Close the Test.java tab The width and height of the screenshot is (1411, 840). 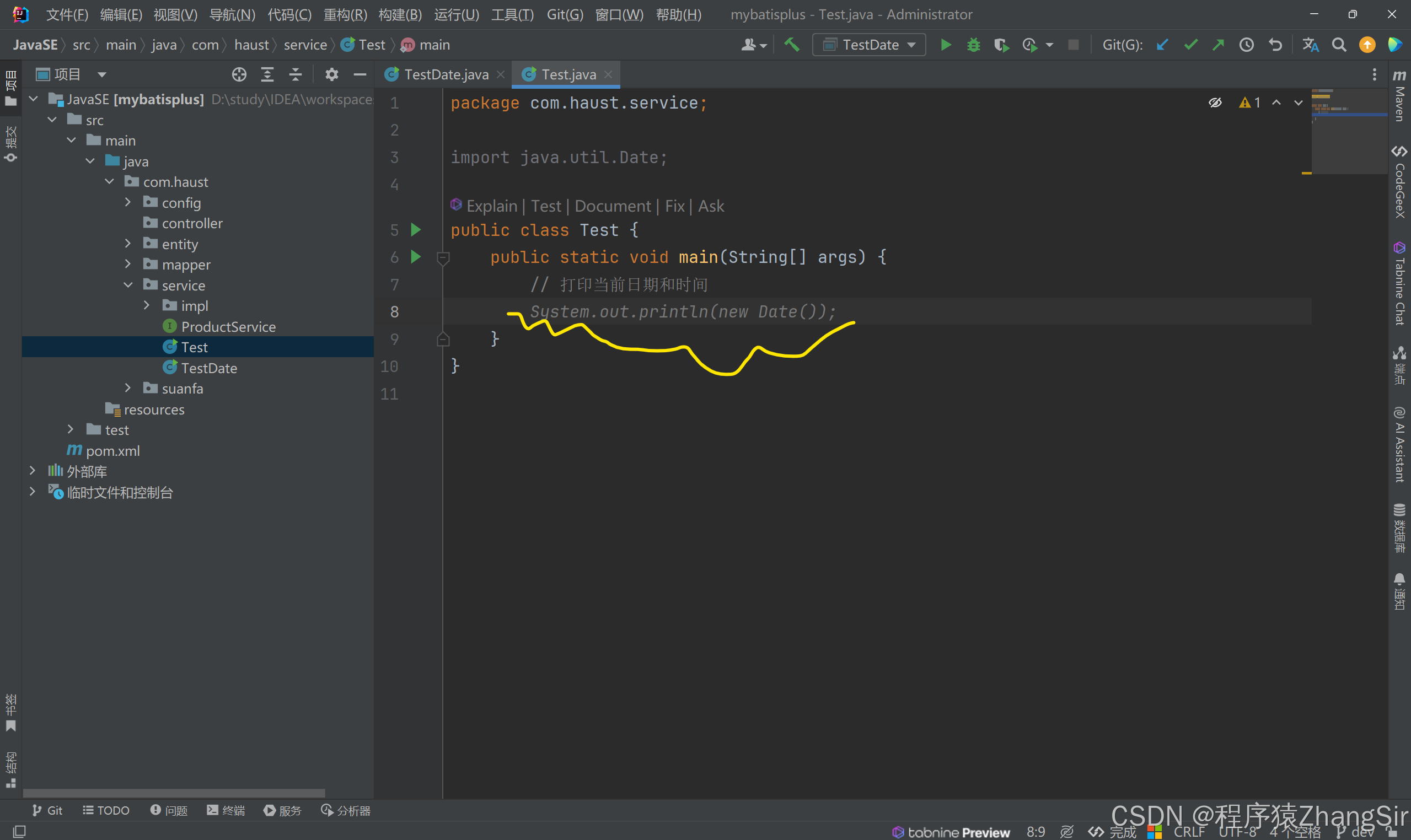point(608,74)
